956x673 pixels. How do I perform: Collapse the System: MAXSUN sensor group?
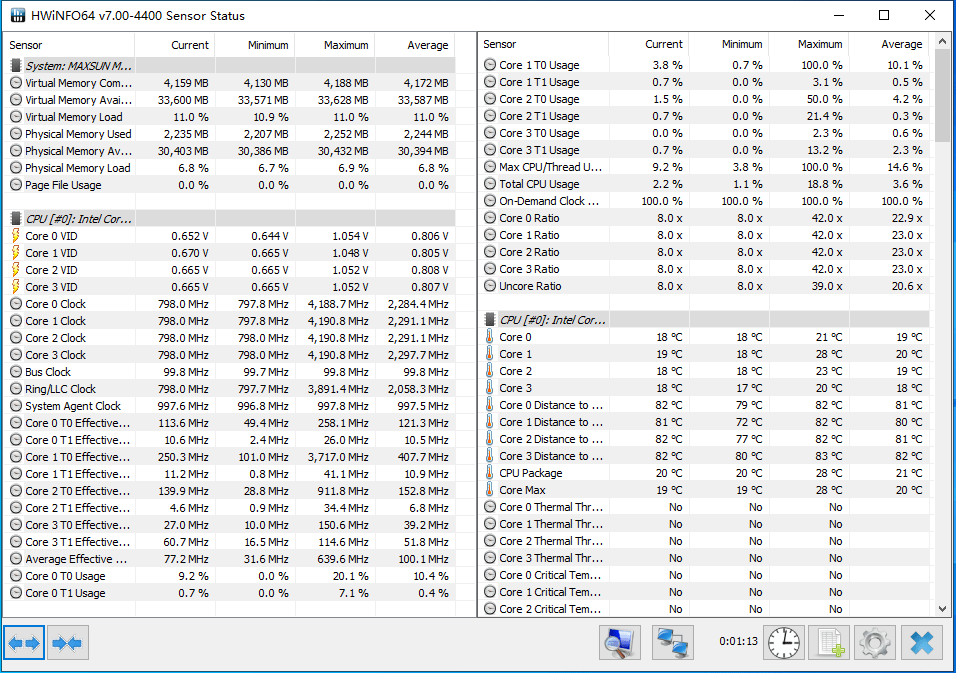(71, 66)
